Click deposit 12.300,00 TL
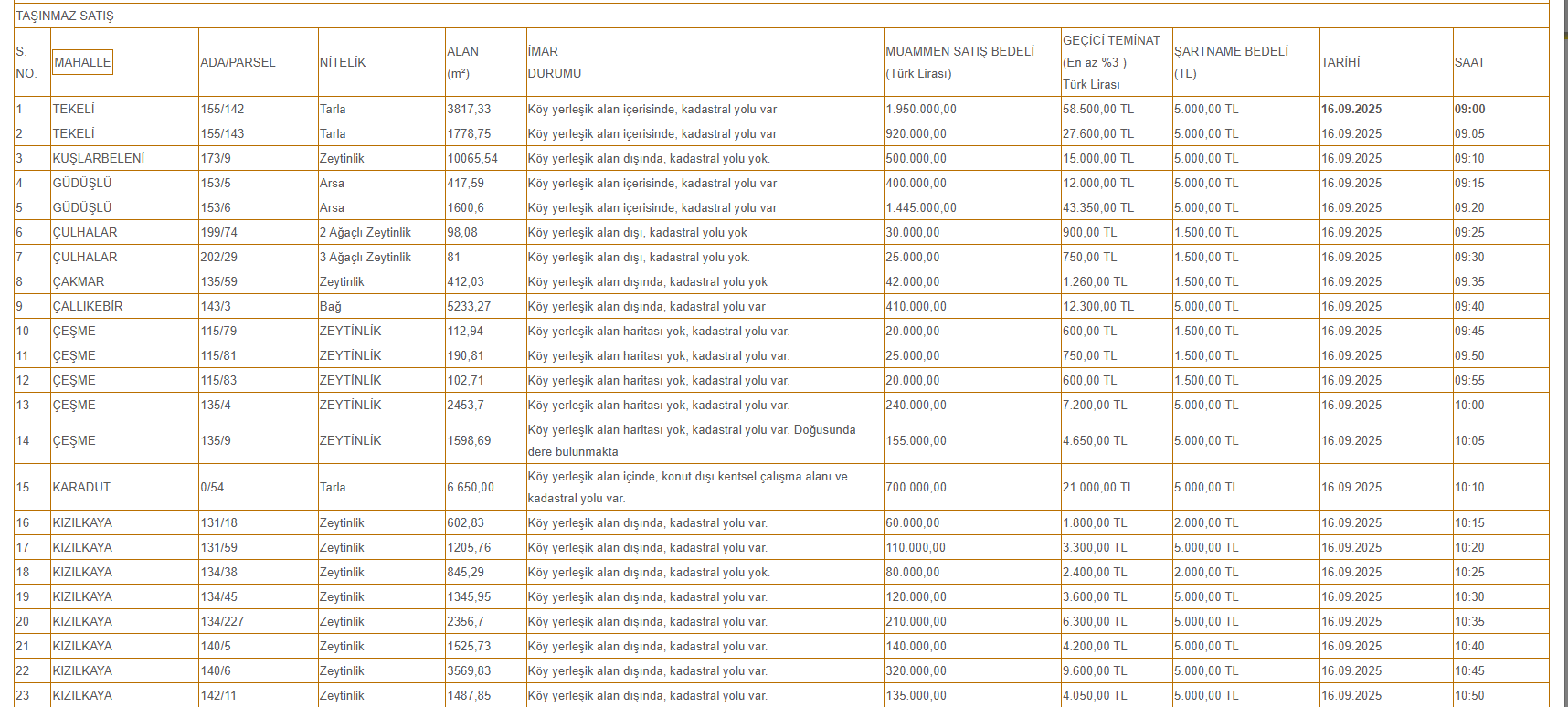 point(1098,306)
